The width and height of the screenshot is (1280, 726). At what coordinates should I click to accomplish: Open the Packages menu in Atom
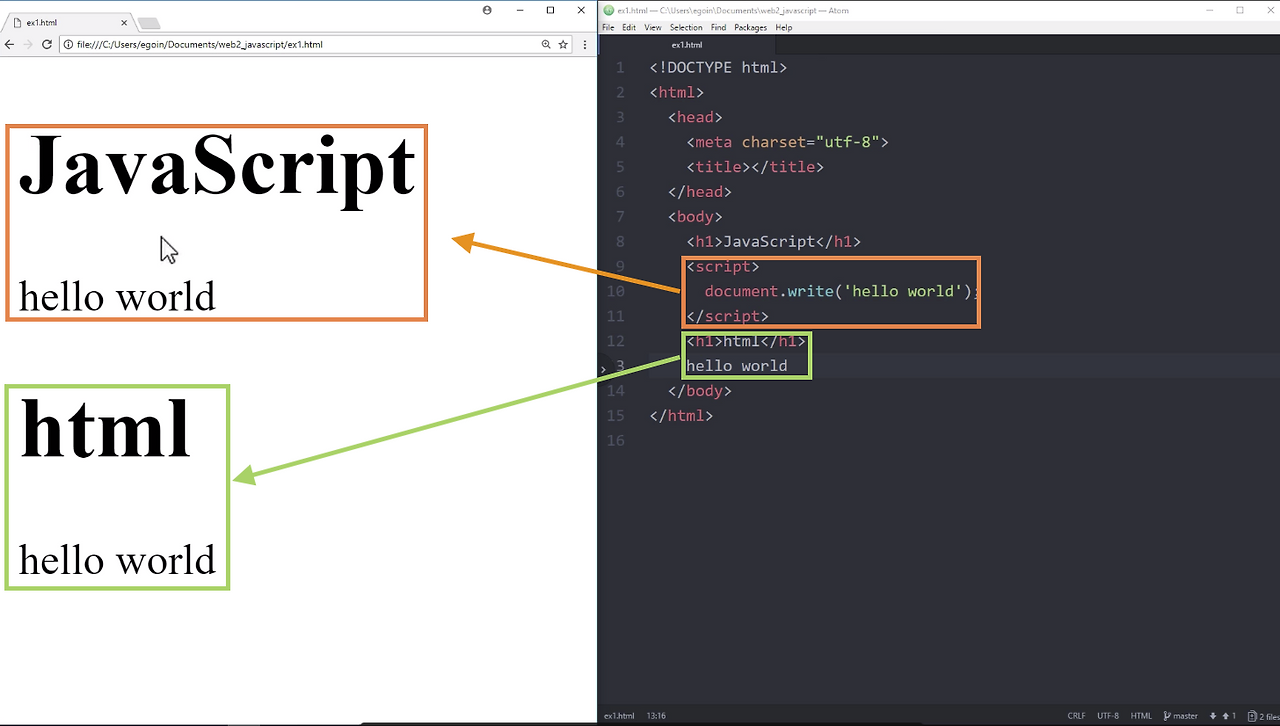(750, 28)
